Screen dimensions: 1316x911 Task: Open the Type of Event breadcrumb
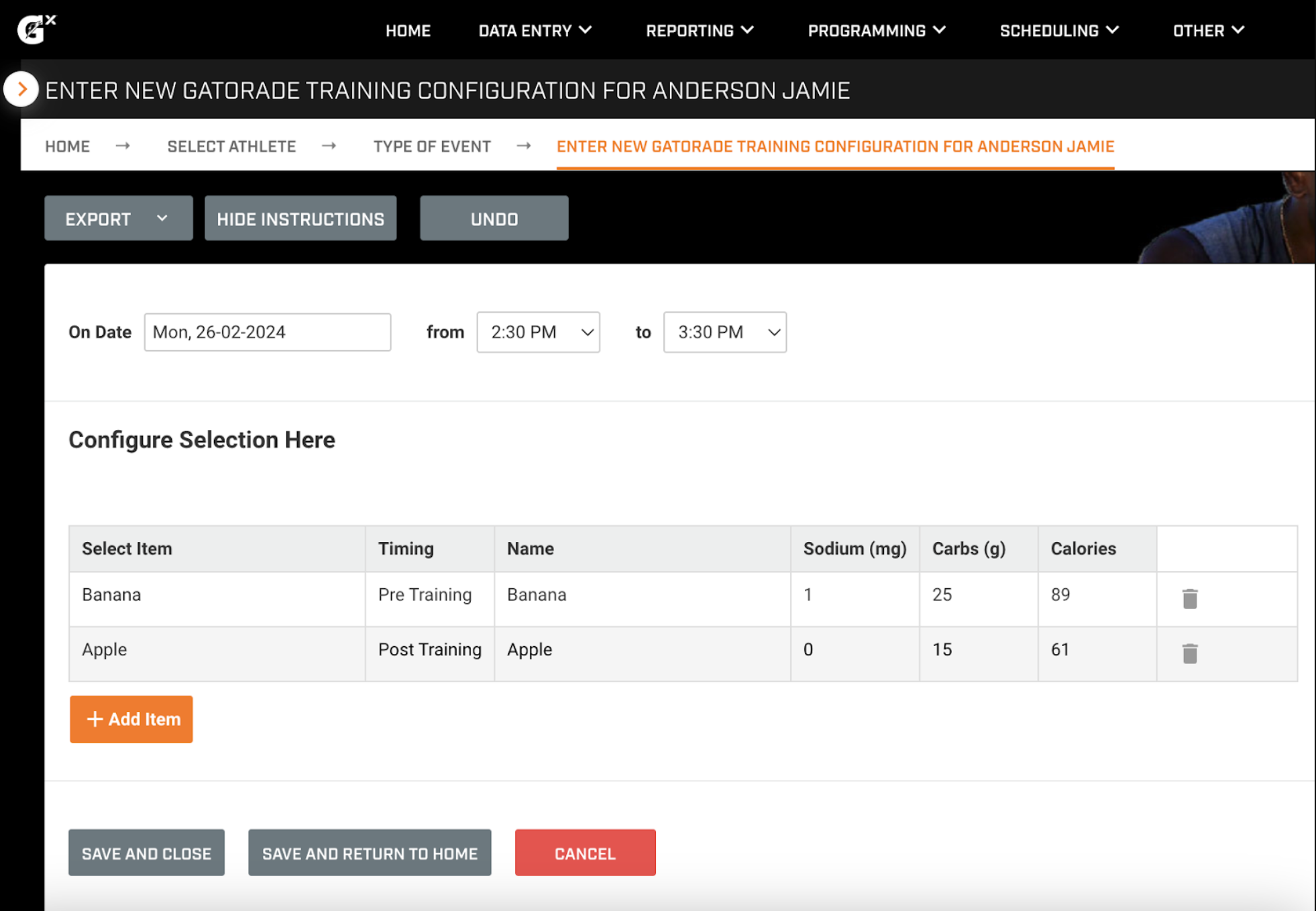click(x=431, y=146)
